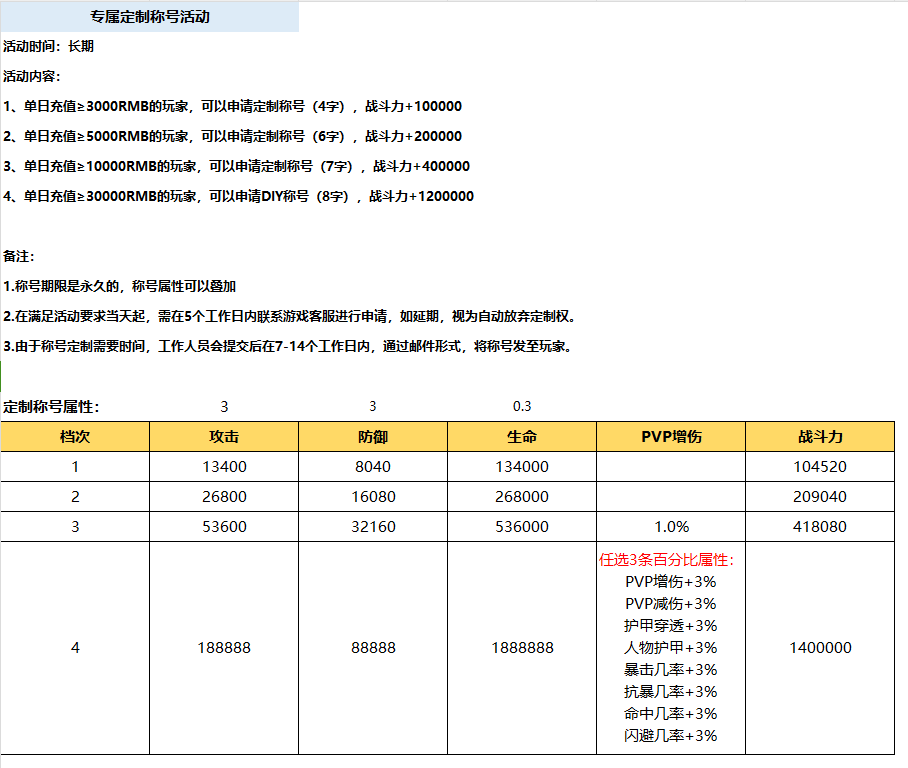
Task: Select the attack value 188888
Action: point(223,648)
